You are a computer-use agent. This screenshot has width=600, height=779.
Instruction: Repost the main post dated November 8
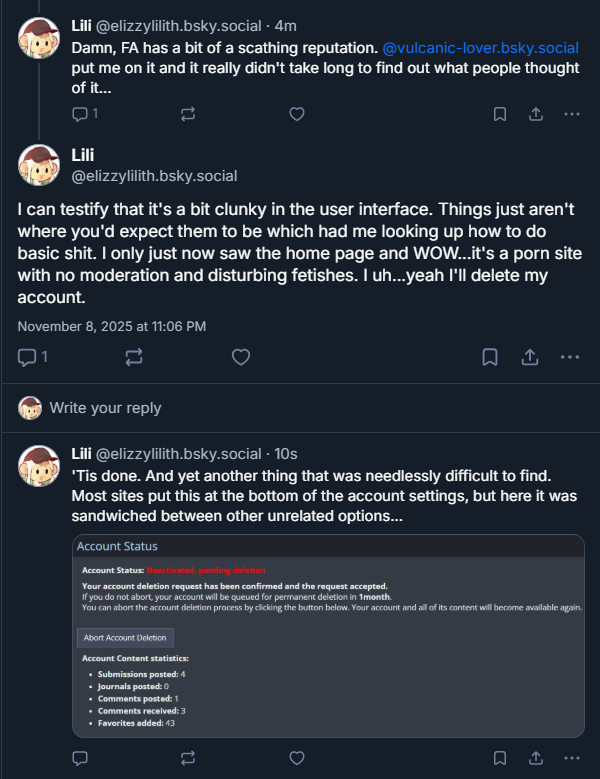click(133, 357)
